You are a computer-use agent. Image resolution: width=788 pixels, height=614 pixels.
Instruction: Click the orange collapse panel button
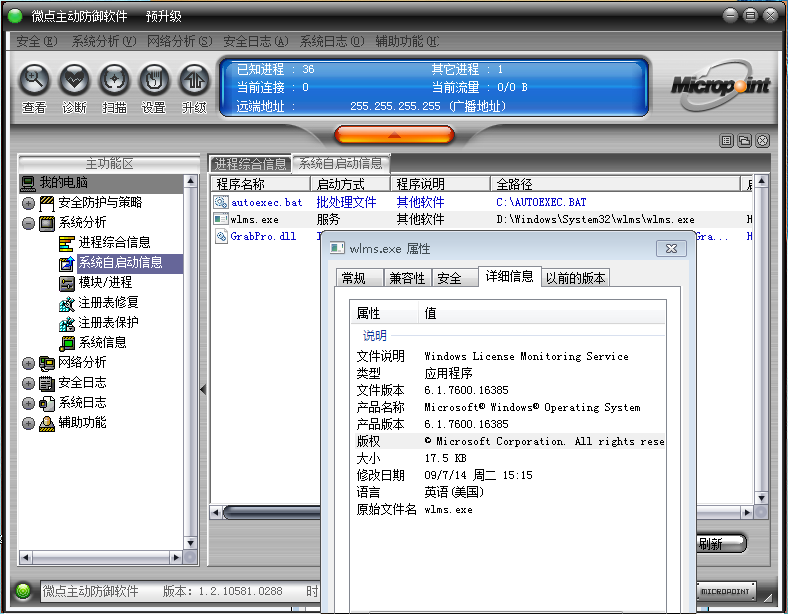coord(395,135)
